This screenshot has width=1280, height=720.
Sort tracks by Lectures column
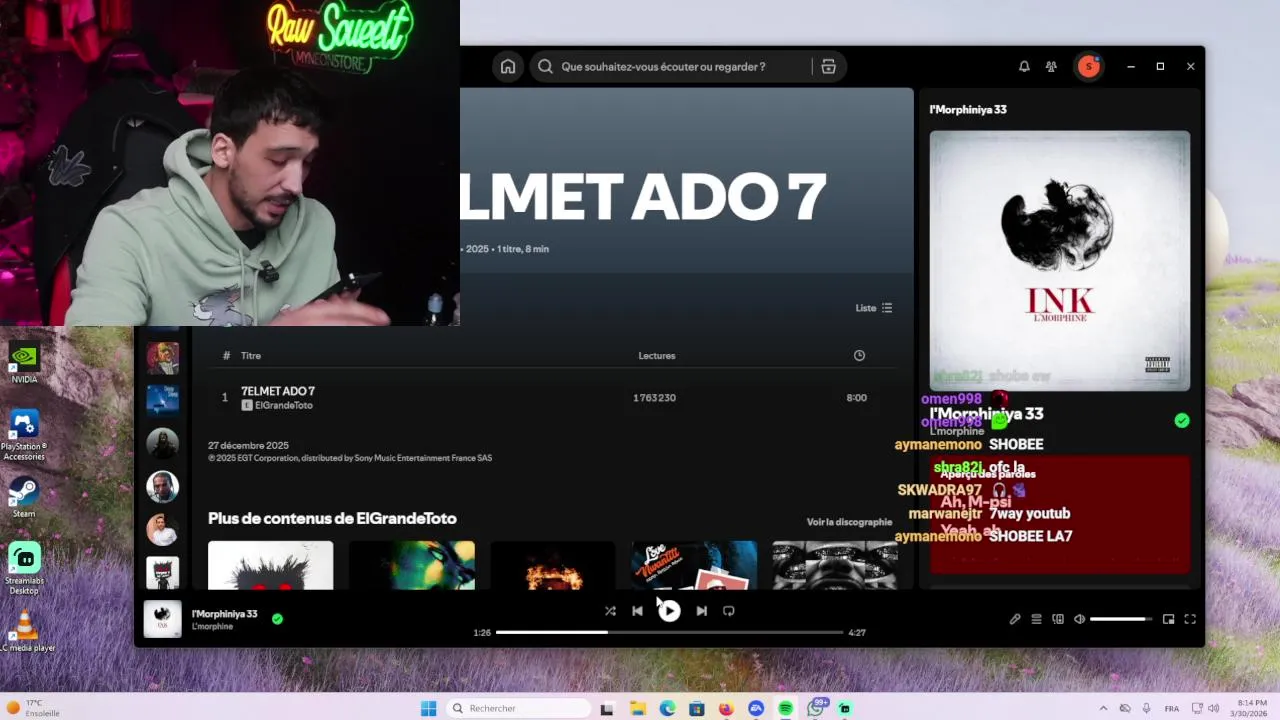(657, 355)
